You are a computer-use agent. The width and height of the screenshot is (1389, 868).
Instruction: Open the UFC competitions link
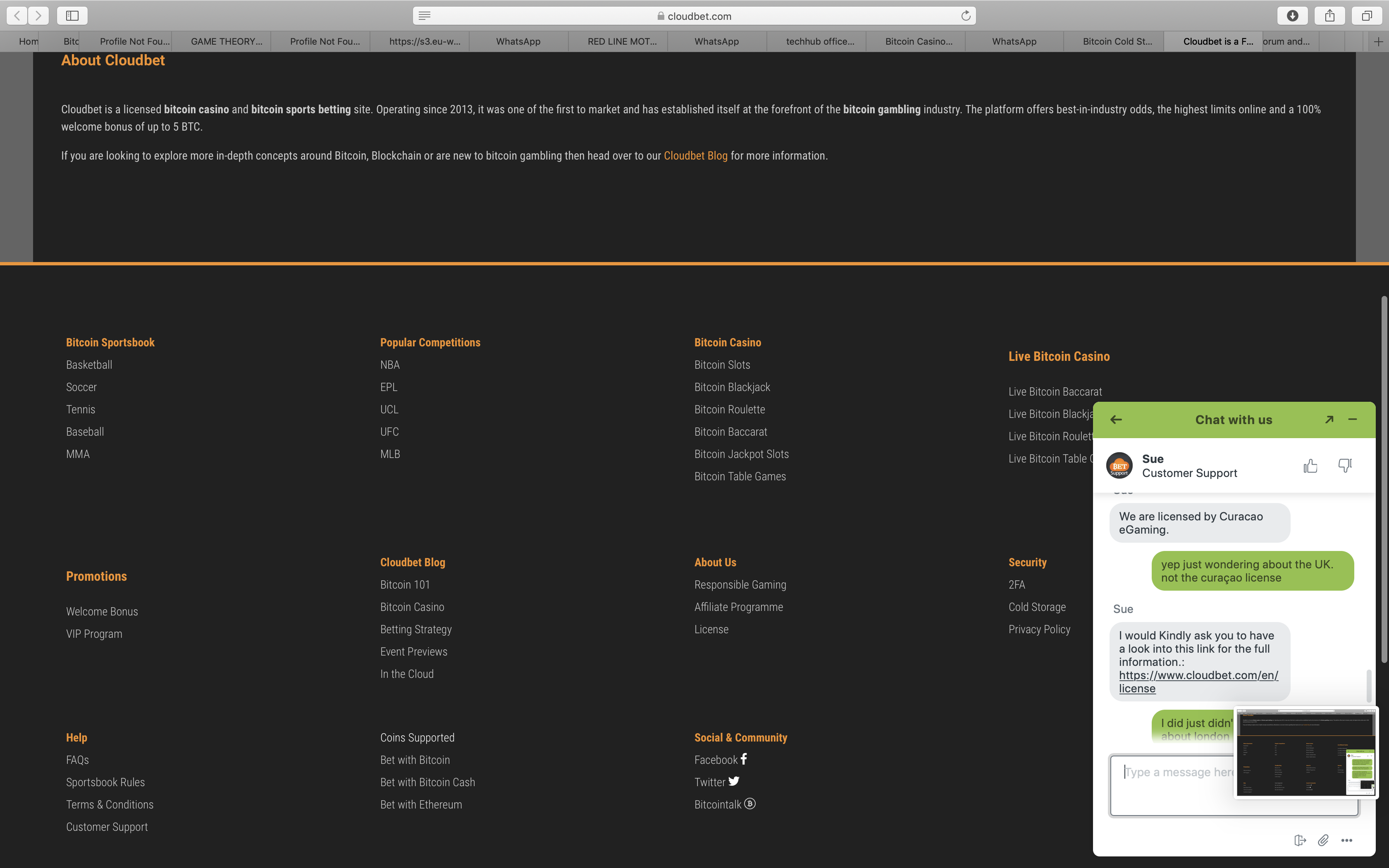click(389, 432)
